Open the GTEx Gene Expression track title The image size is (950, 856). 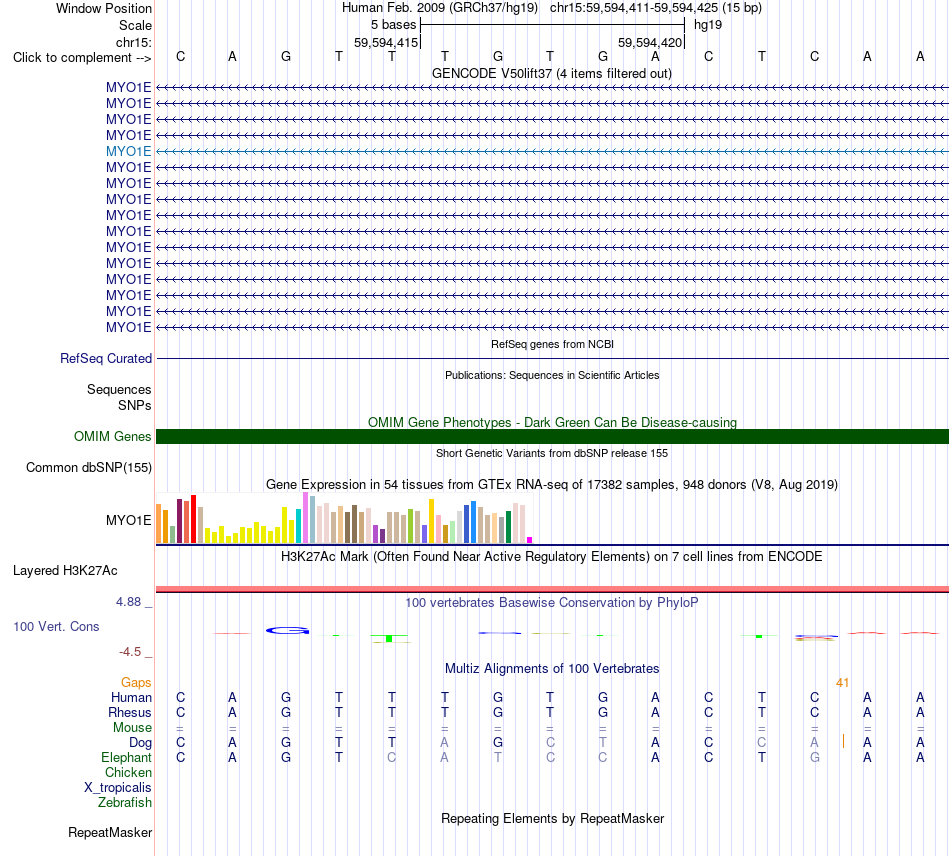[552, 485]
